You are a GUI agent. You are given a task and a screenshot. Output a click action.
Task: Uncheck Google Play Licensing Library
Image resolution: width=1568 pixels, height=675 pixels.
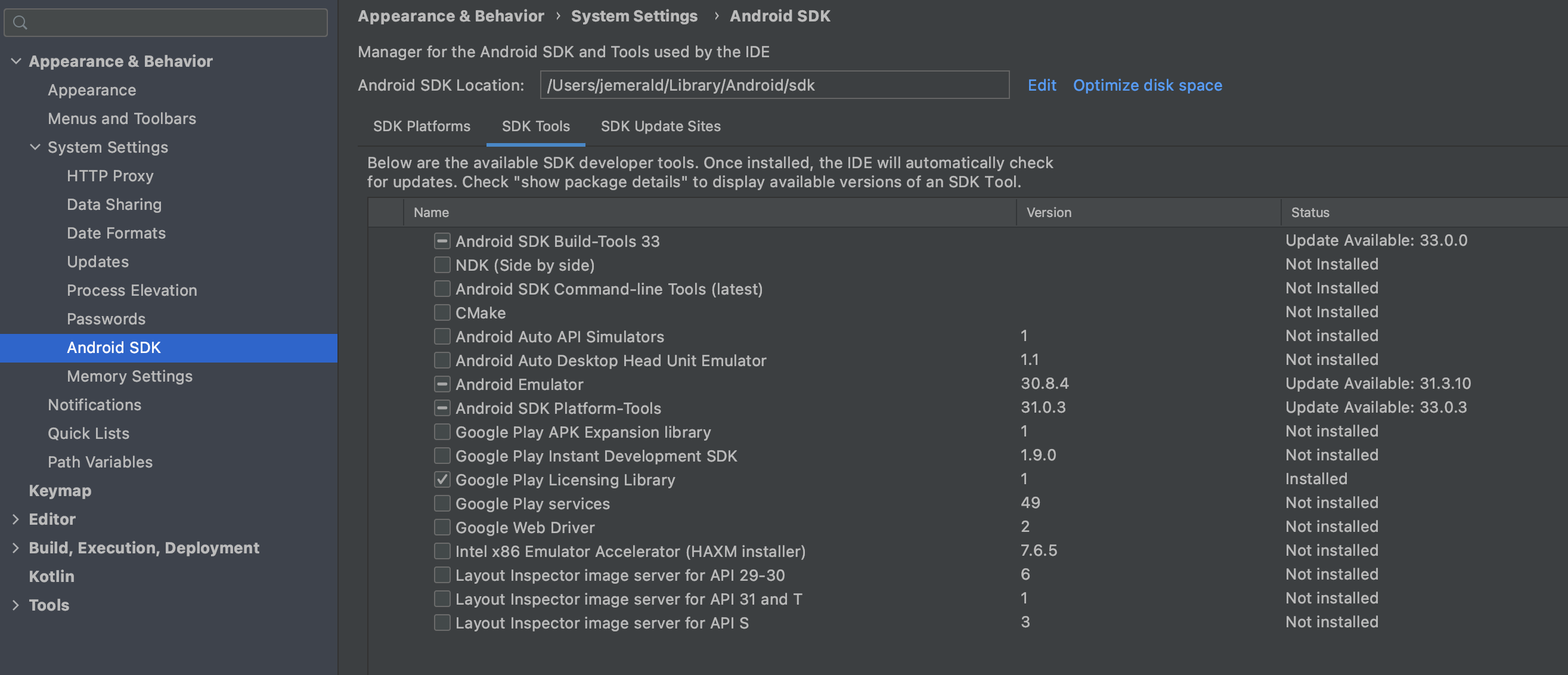pyautogui.click(x=442, y=479)
